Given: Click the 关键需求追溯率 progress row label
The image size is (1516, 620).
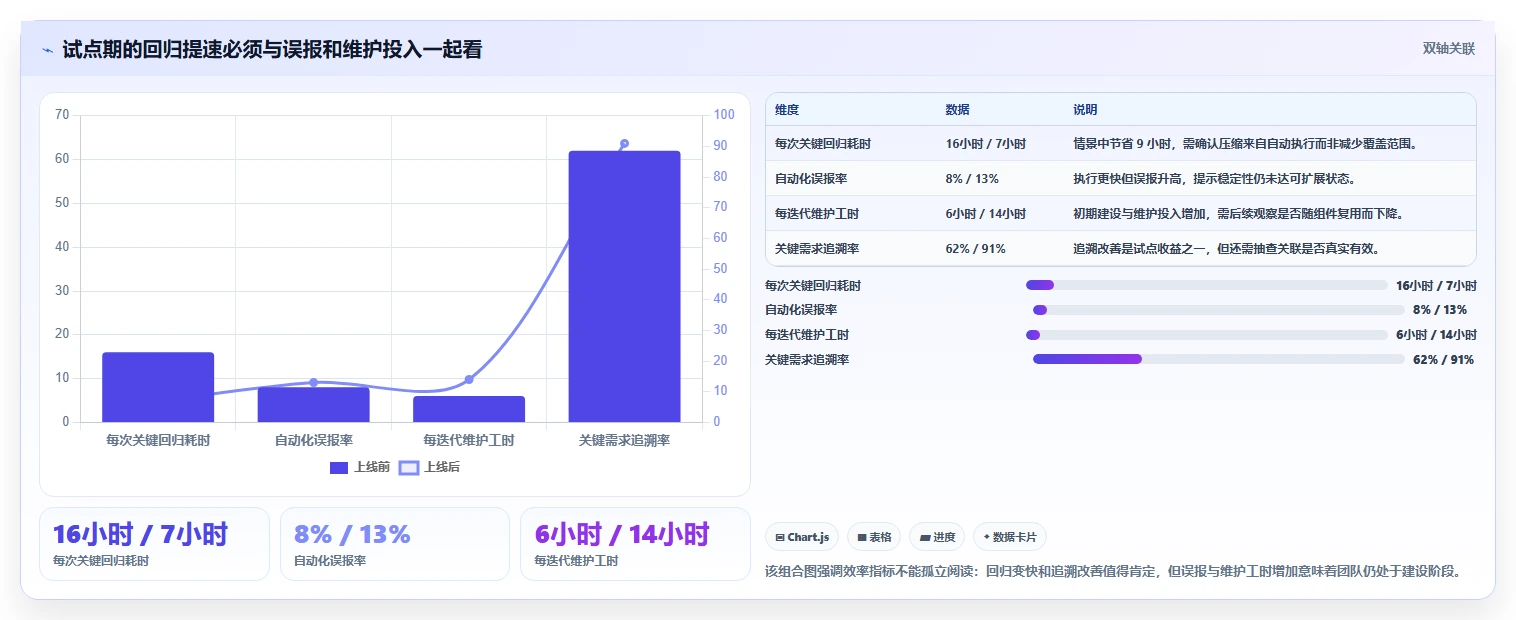Looking at the screenshot, I should (x=807, y=360).
